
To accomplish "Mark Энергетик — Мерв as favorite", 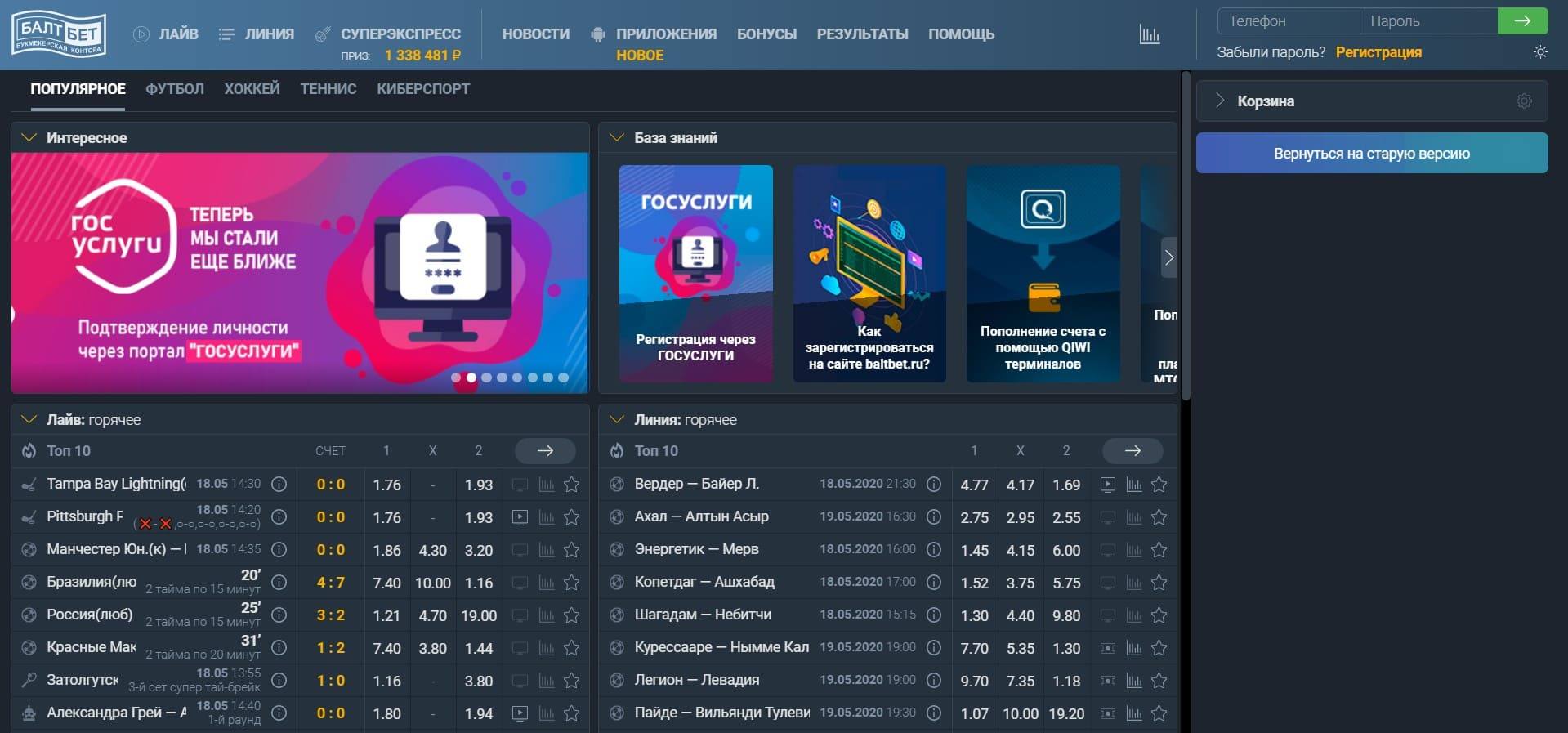I will tap(1159, 550).
